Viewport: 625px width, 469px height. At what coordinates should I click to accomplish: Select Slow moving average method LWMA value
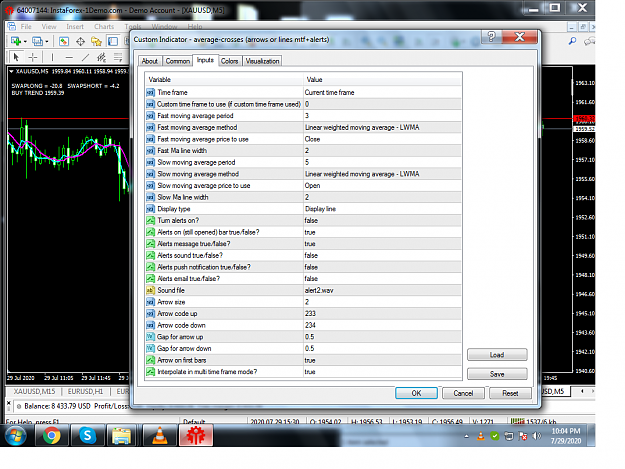pyautogui.click(x=383, y=174)
